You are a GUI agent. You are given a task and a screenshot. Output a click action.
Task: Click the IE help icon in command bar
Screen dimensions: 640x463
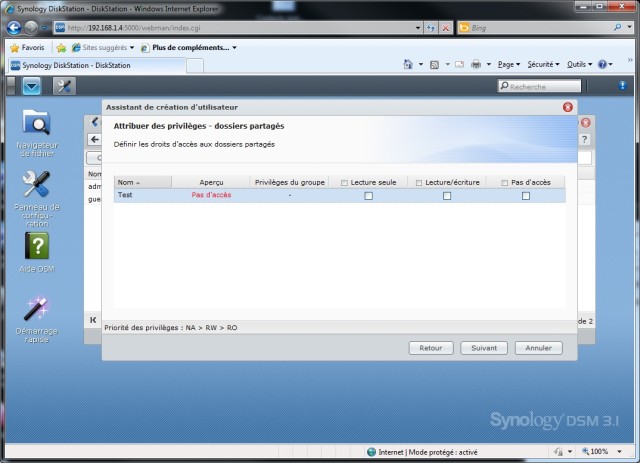[x=602, y=64]
